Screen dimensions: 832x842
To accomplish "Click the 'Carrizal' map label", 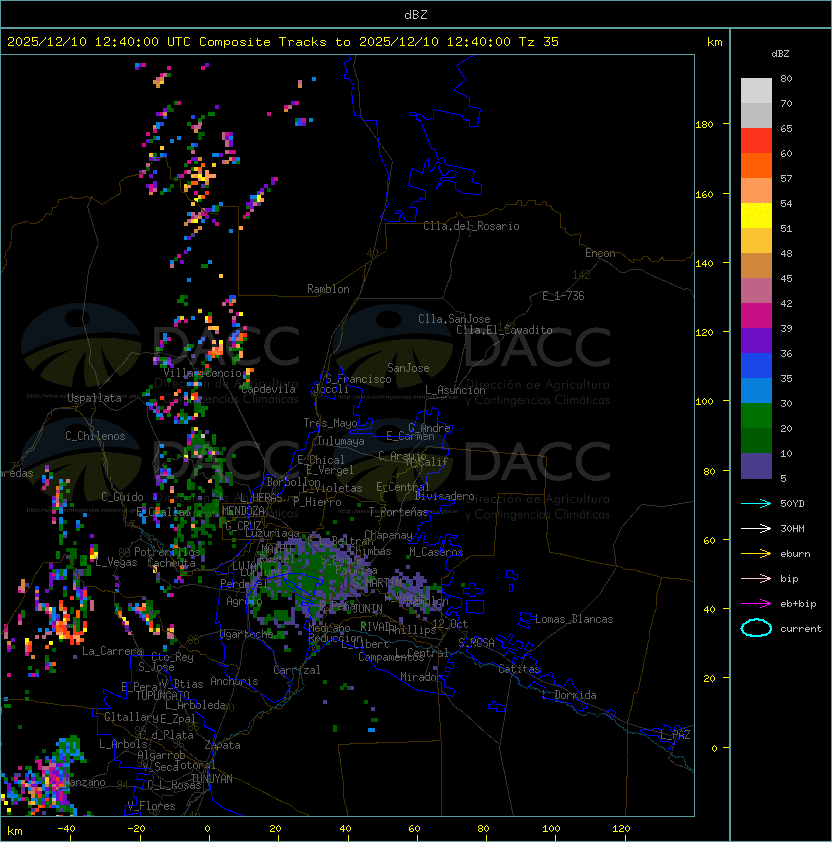I will (x=297, y=670).
